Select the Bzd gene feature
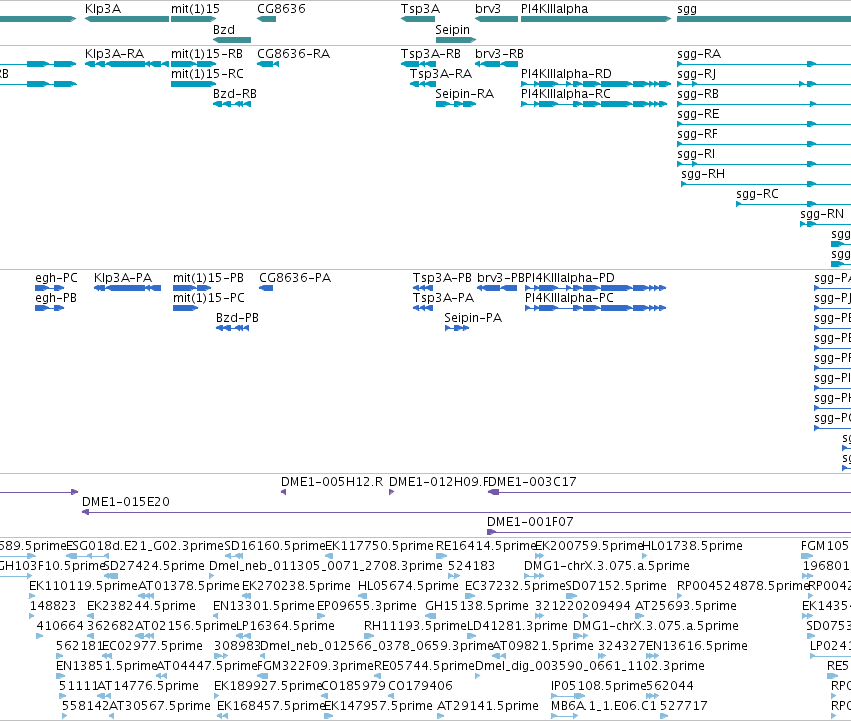851x721 pixels. [x=232, y=40]
